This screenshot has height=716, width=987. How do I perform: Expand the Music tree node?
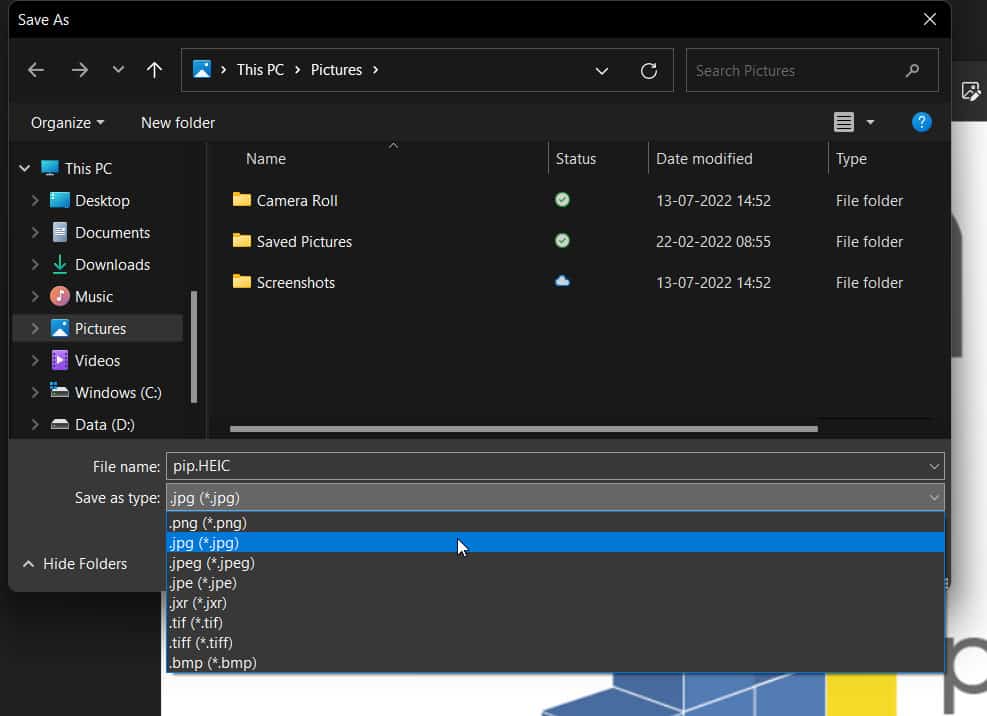click(x=35, y=297)
